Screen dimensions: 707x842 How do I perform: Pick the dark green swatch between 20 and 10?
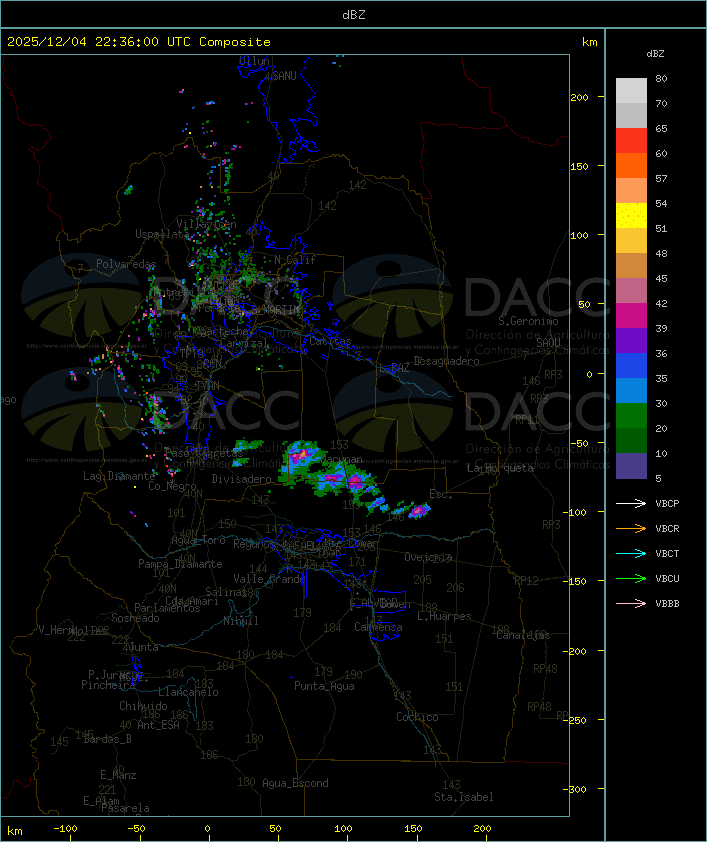click(631, 440)
